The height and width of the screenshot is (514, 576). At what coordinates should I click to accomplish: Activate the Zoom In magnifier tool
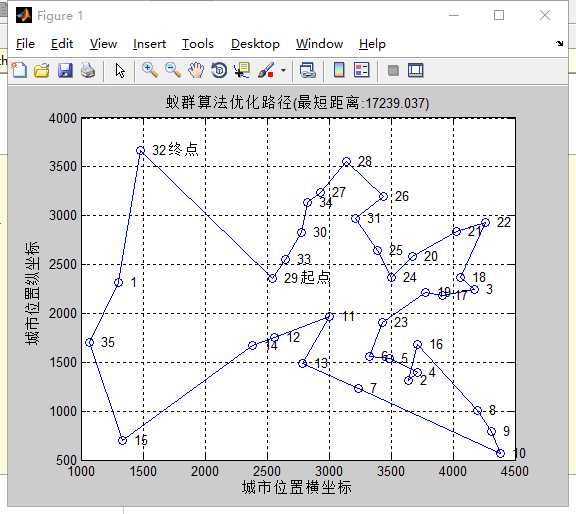[x=150, y=70]
